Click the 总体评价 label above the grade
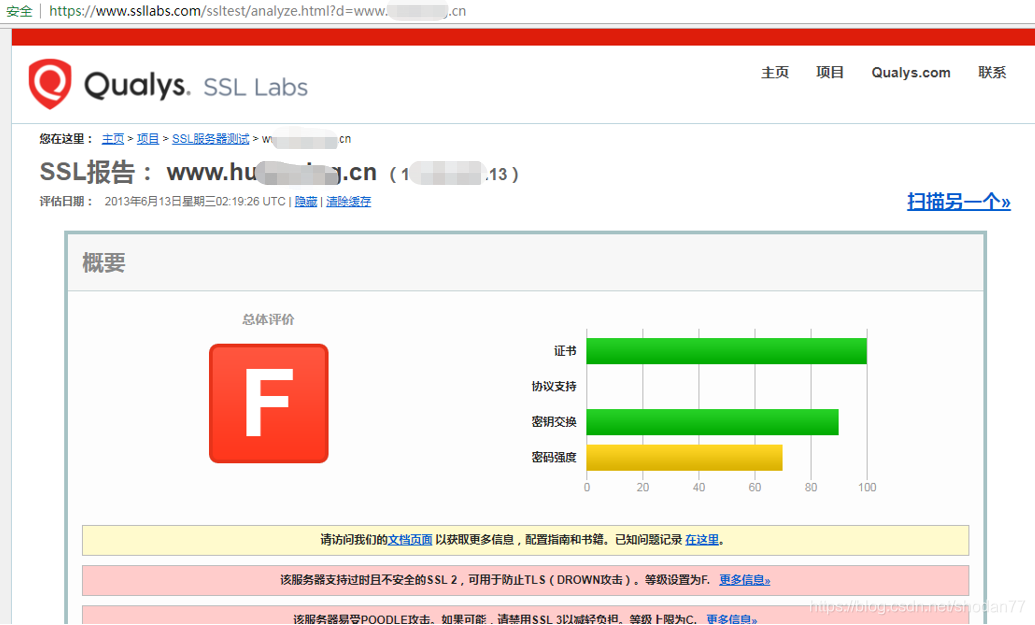The width and height of the screenshot is (1035, 625). (x=268, y=319)
